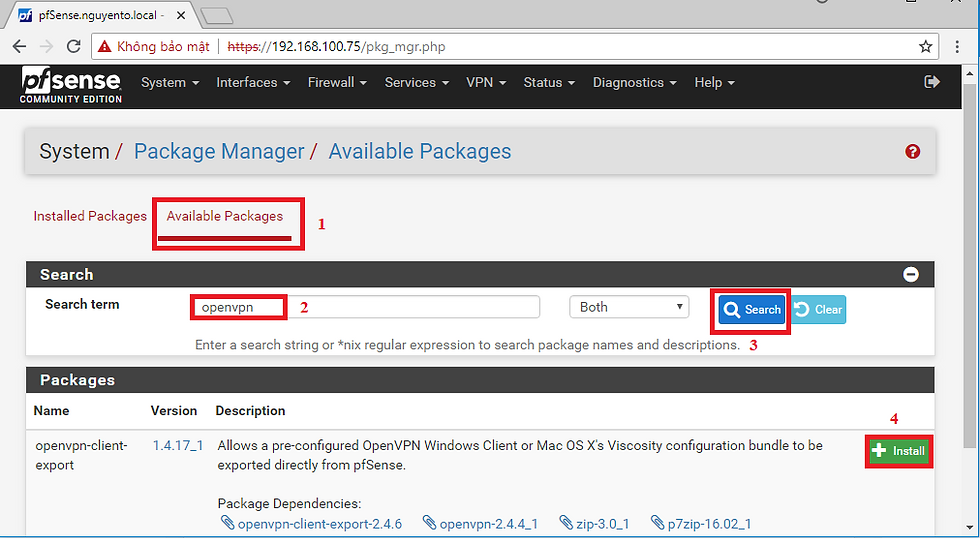Open the Diagnostics menu
This screenshot has width=980, height=538.
634,82
